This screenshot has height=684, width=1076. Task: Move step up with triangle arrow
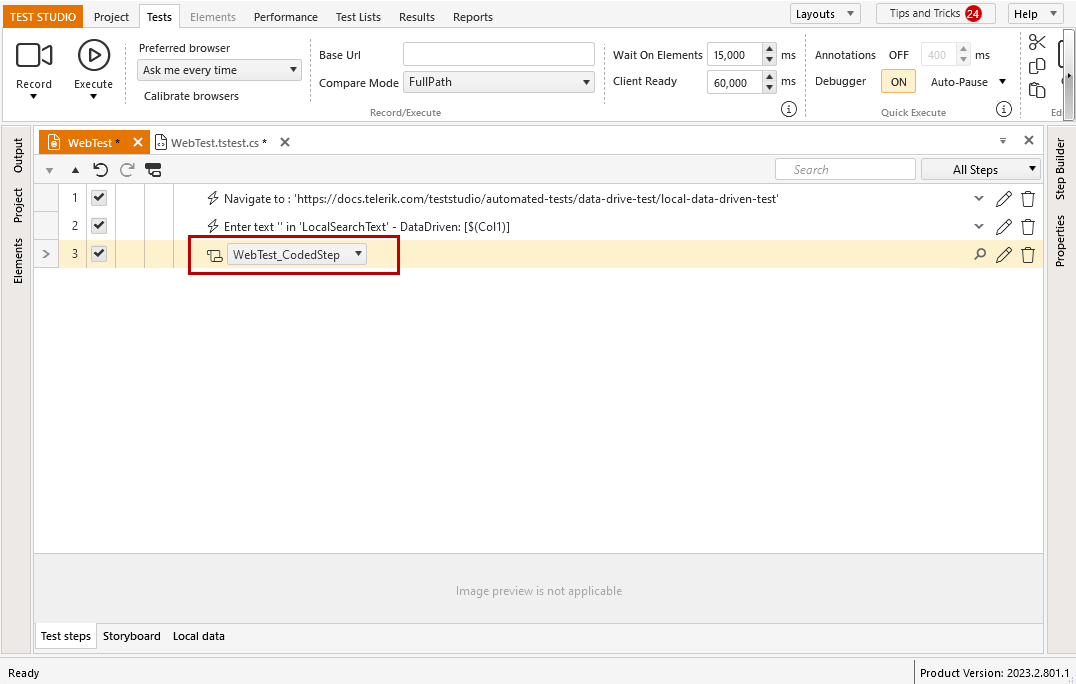75,170
